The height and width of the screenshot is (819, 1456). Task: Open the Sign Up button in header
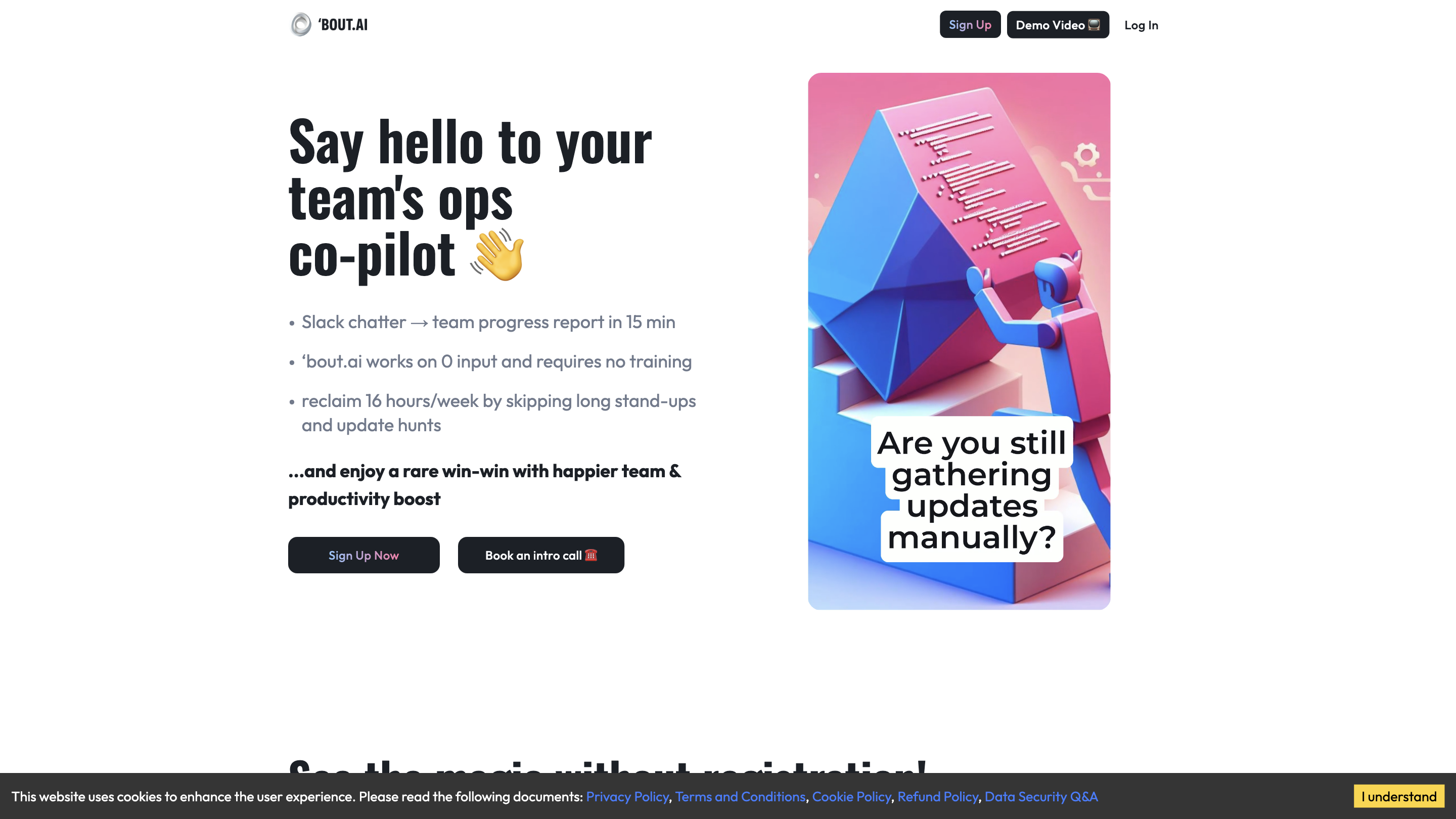point(970,25)
